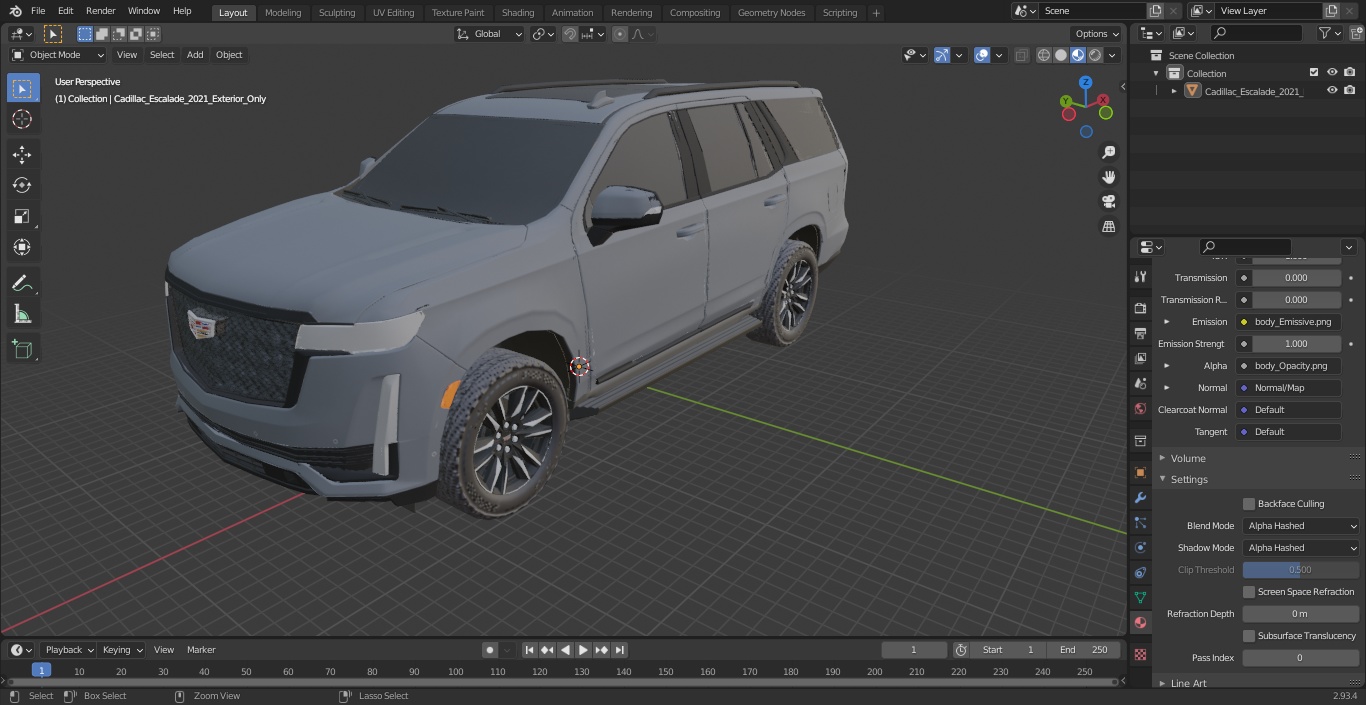Open the Object properties tab
The width and height of the screenshot is (1366, 705).
pos(1140,472)
